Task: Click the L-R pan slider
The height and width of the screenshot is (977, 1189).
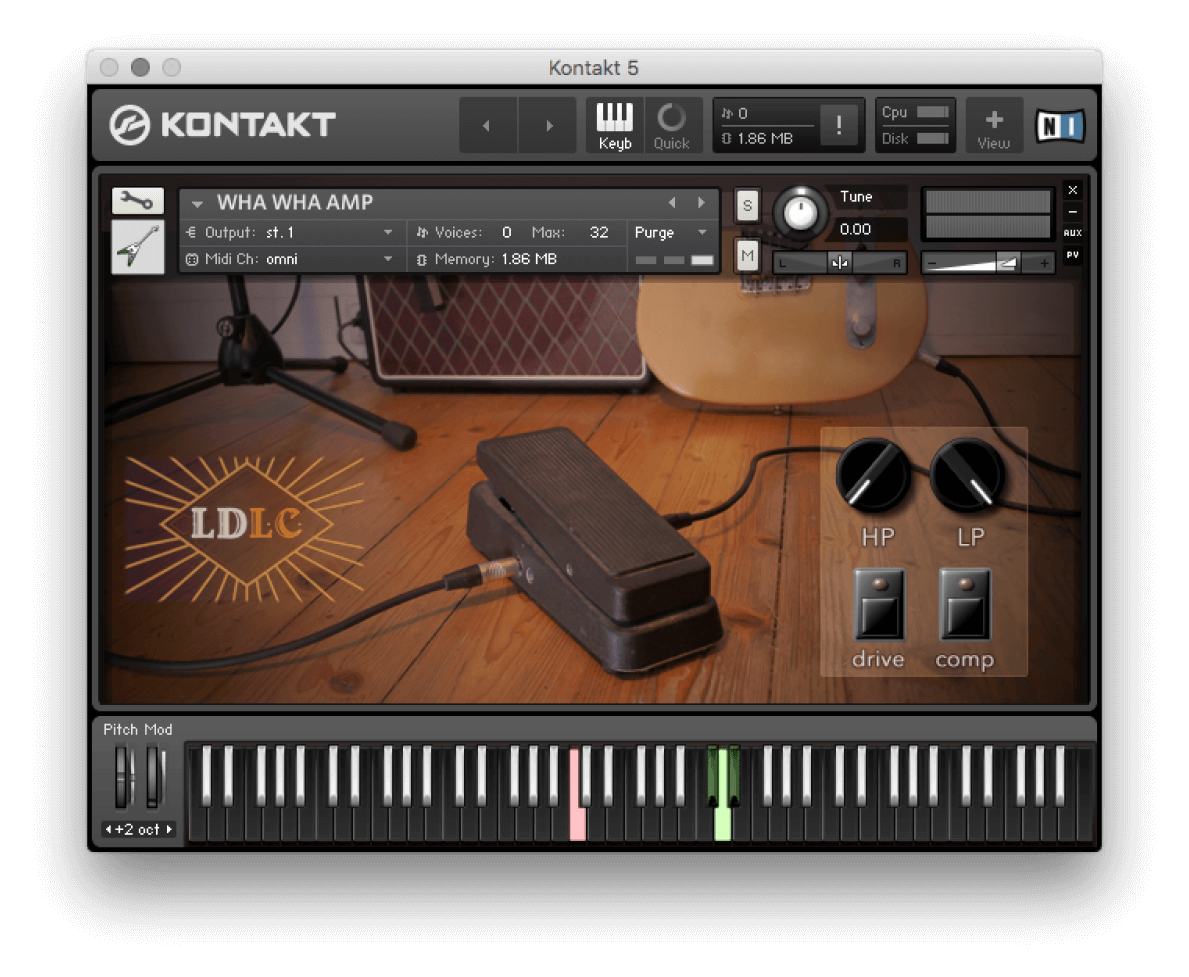Action: tap(839, 263)
